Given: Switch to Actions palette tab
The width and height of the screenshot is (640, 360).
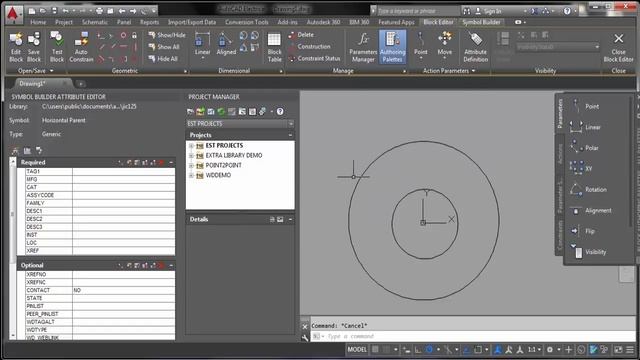Looking at the screenshot, I should pyautogui.click(x=560, y=154).
